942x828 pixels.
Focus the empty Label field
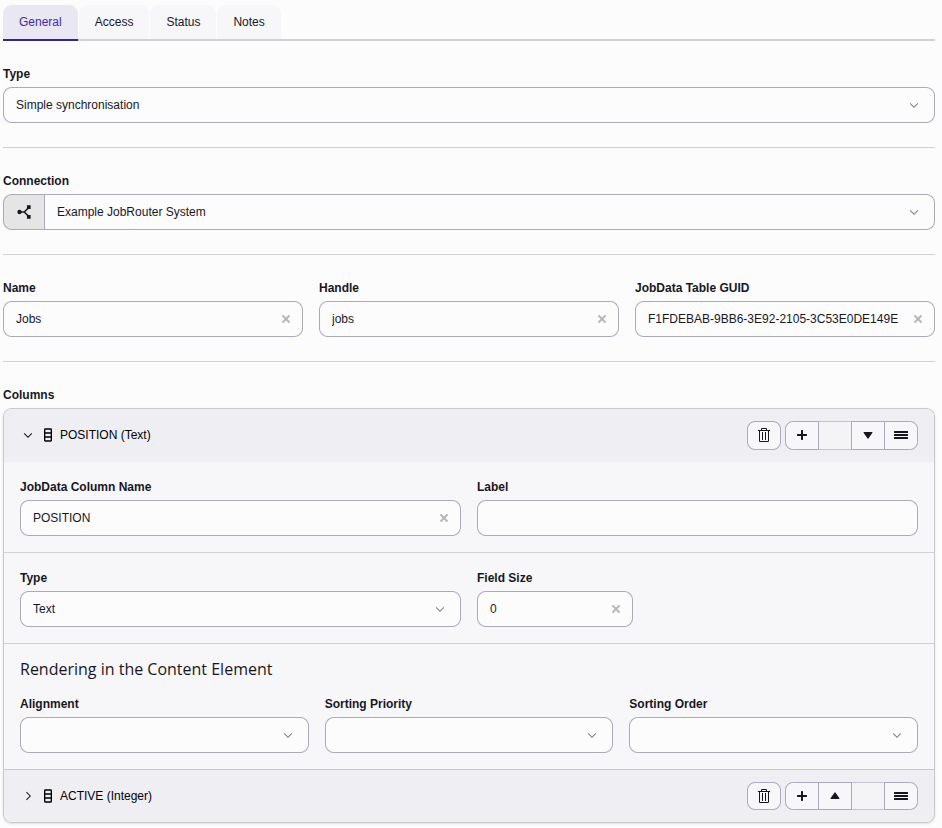coord(697,518)
